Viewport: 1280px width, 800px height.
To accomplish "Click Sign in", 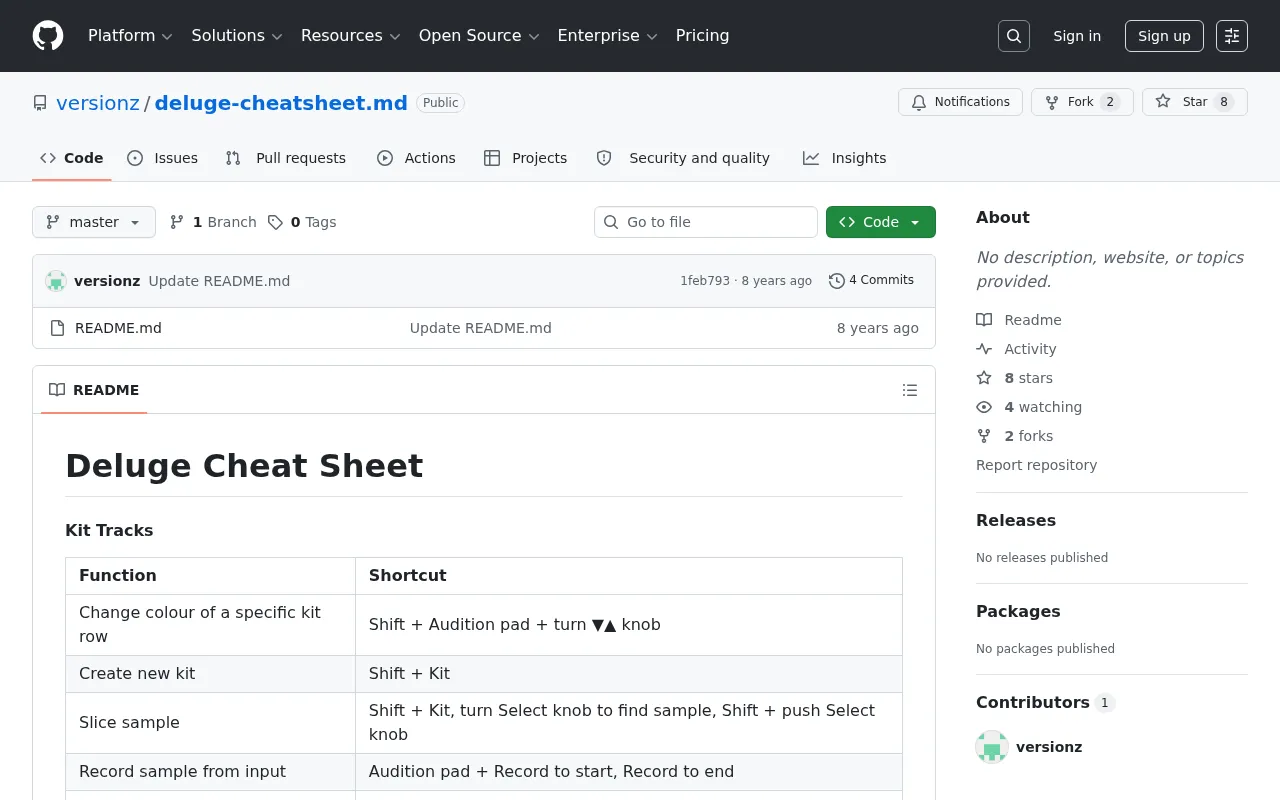I will point(1077,36).
